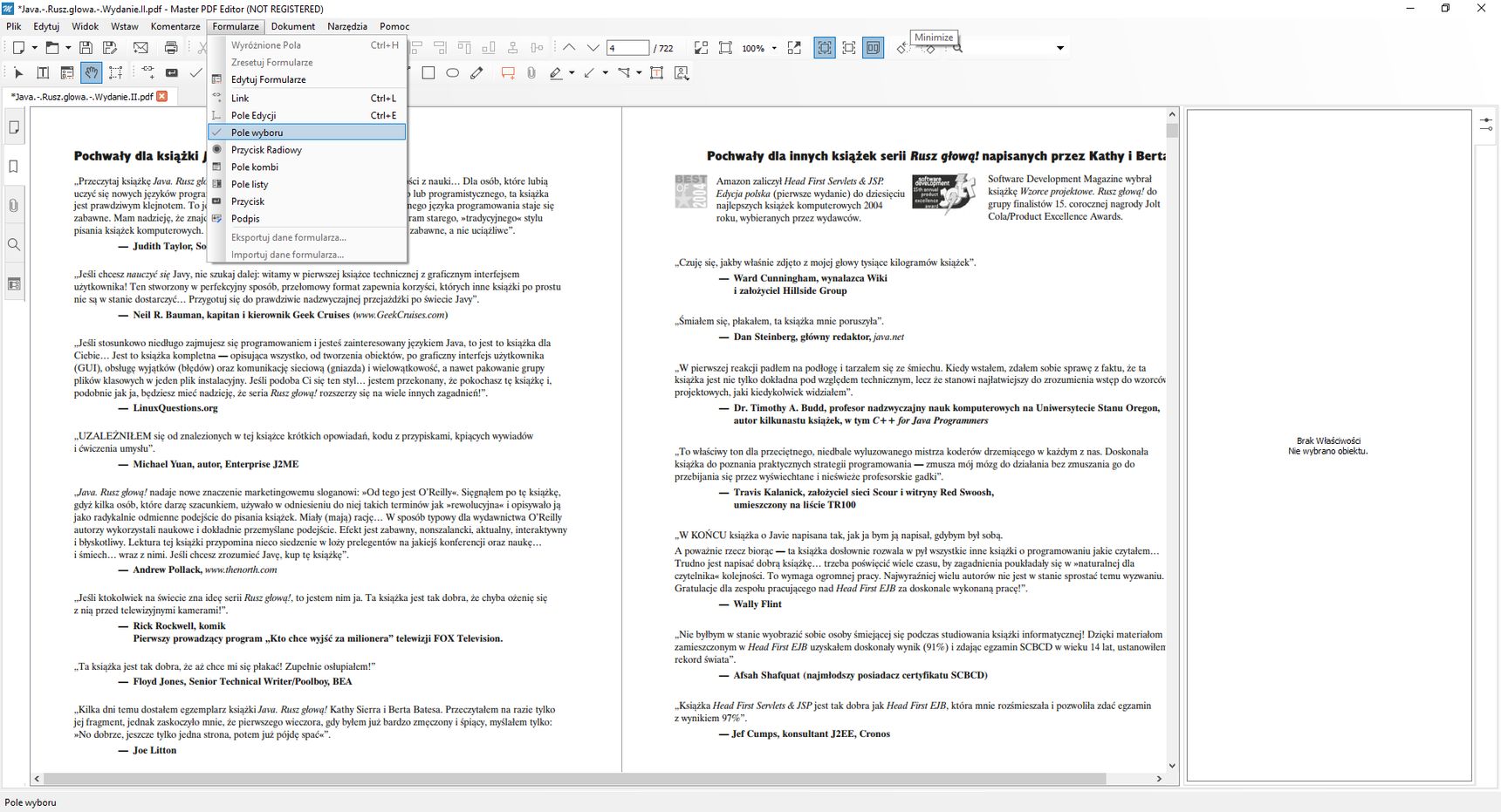1501x812 pixels.
Task: Choose Przycisk in Formularze menu
Action: click(x=307, y=201)
